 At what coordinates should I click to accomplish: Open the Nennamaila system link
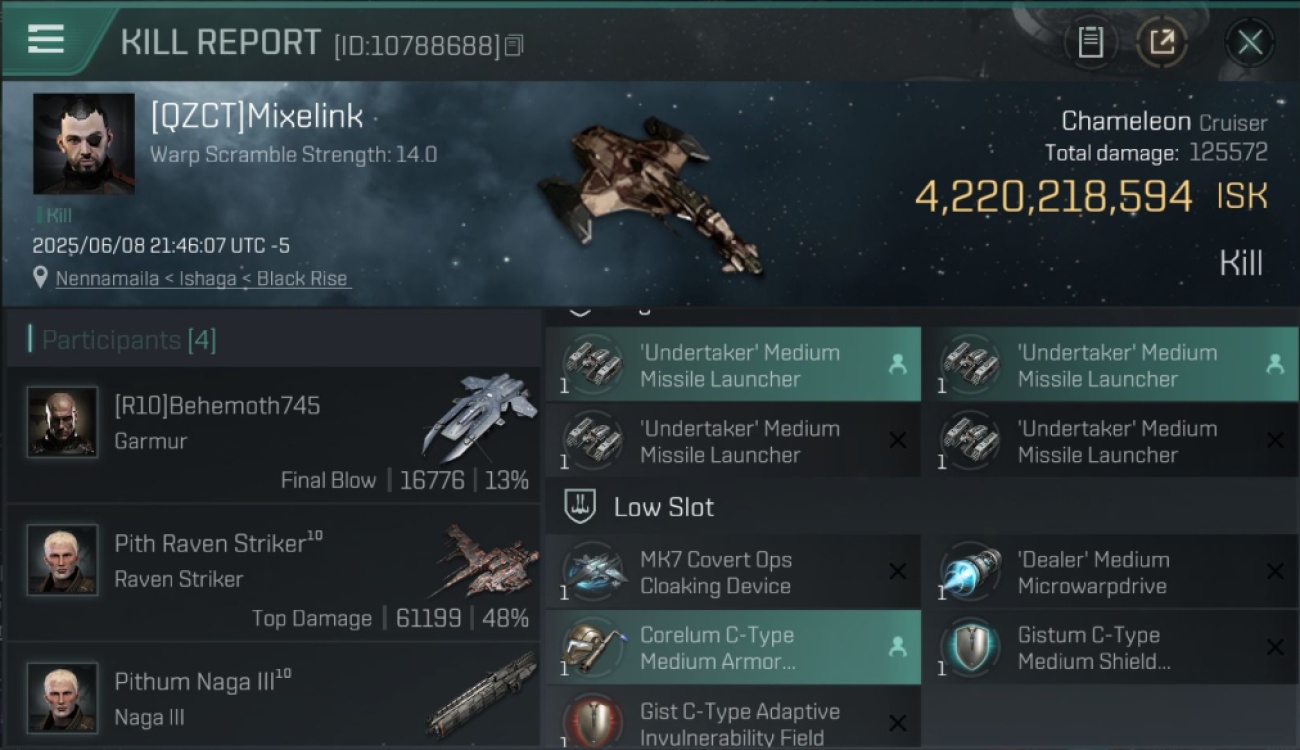coord(107,279)
